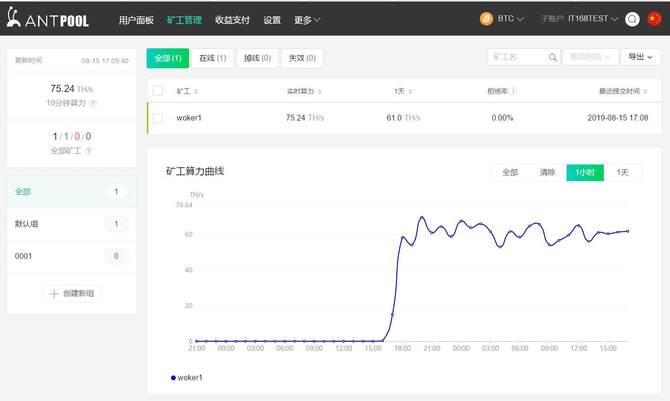670x401 pixels.
Task: Click the 0.00% reject rate cell
Action: pyautogui.click(x=502, y=118)
